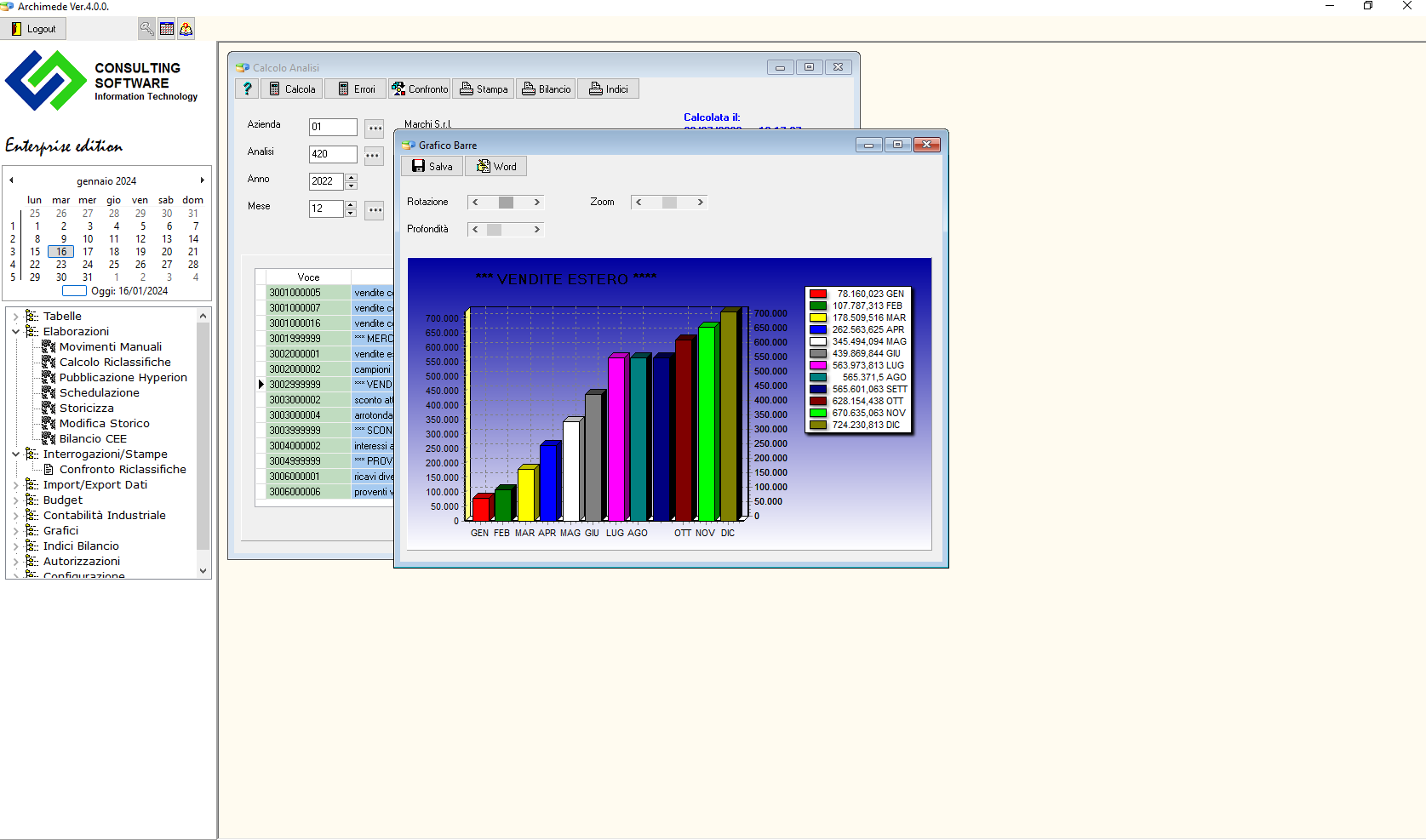Open Calcolo Riclassifiche tree item
This screenshot has height=840, width=1426.
[115, 363]
